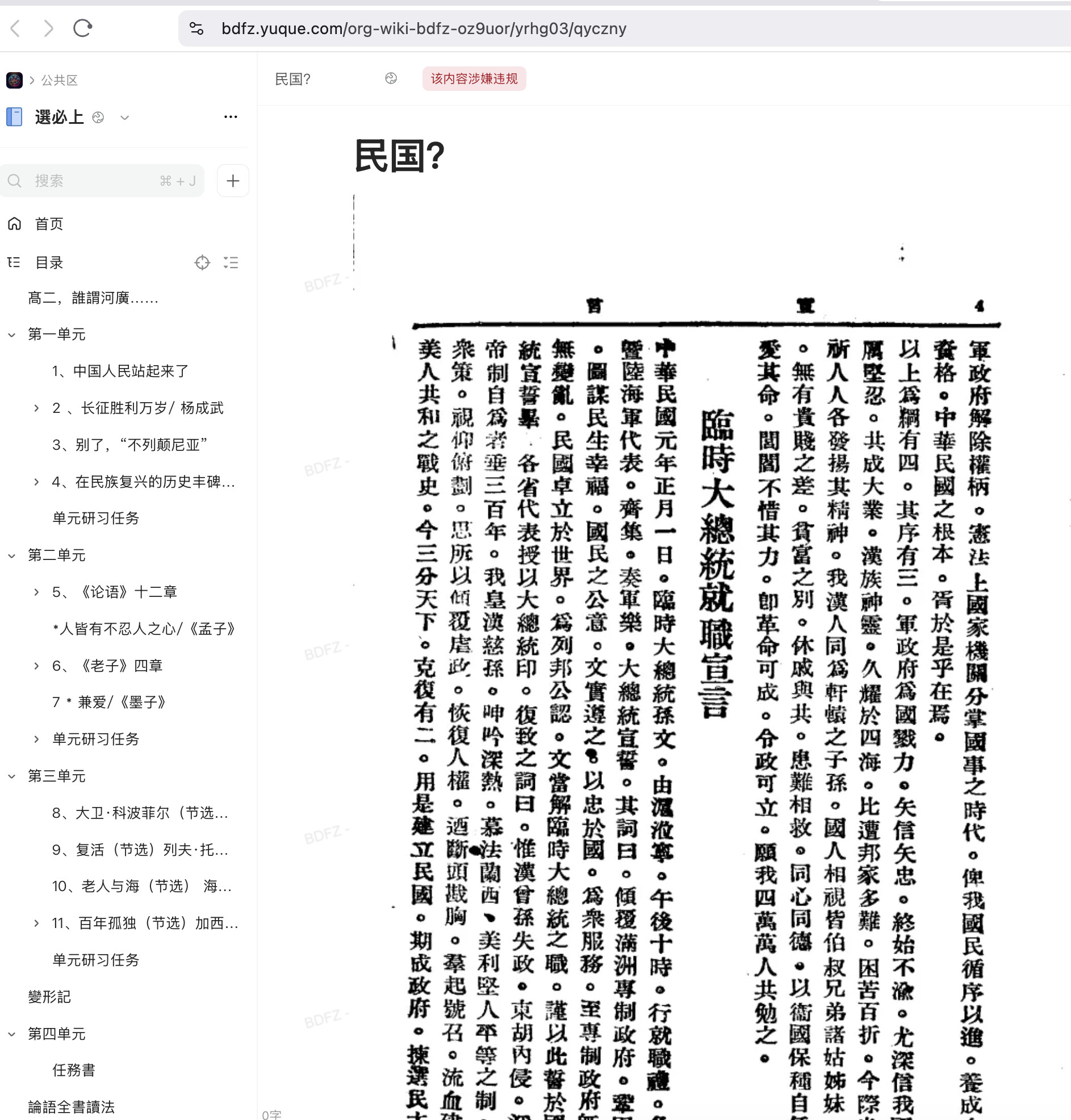Image resolution: width=1071 pixels, height=1120 pixels.
Task: Click the public permission icon beside 民国?
Action: click(391, 79)
